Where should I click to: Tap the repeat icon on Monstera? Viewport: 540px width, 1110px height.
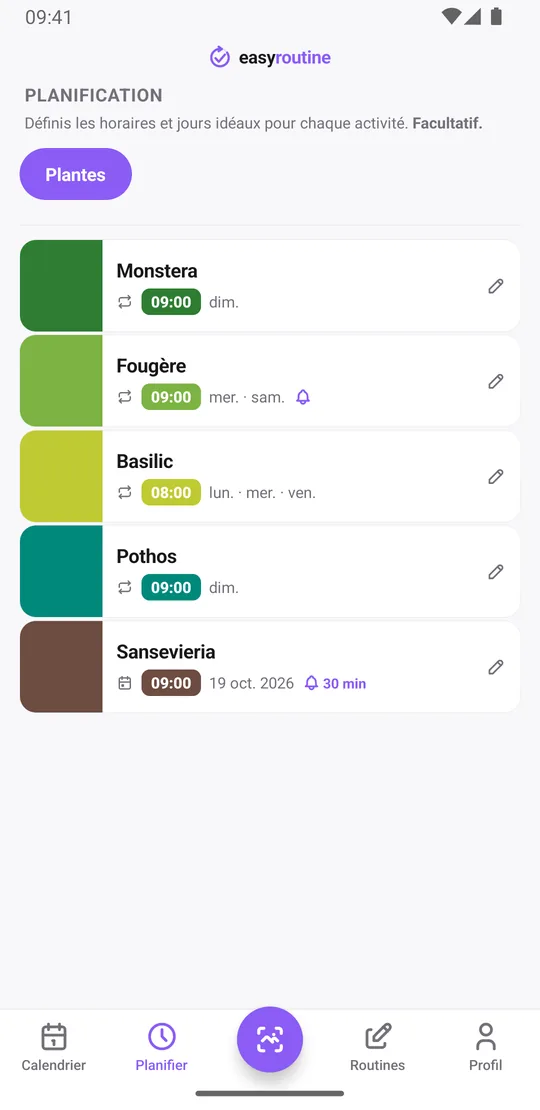click(x=125, y=302)
